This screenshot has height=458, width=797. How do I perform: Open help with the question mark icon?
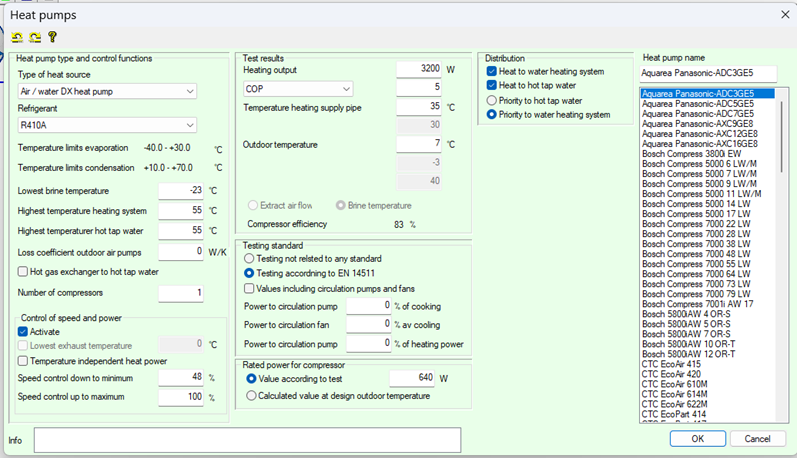coord(52,38)
